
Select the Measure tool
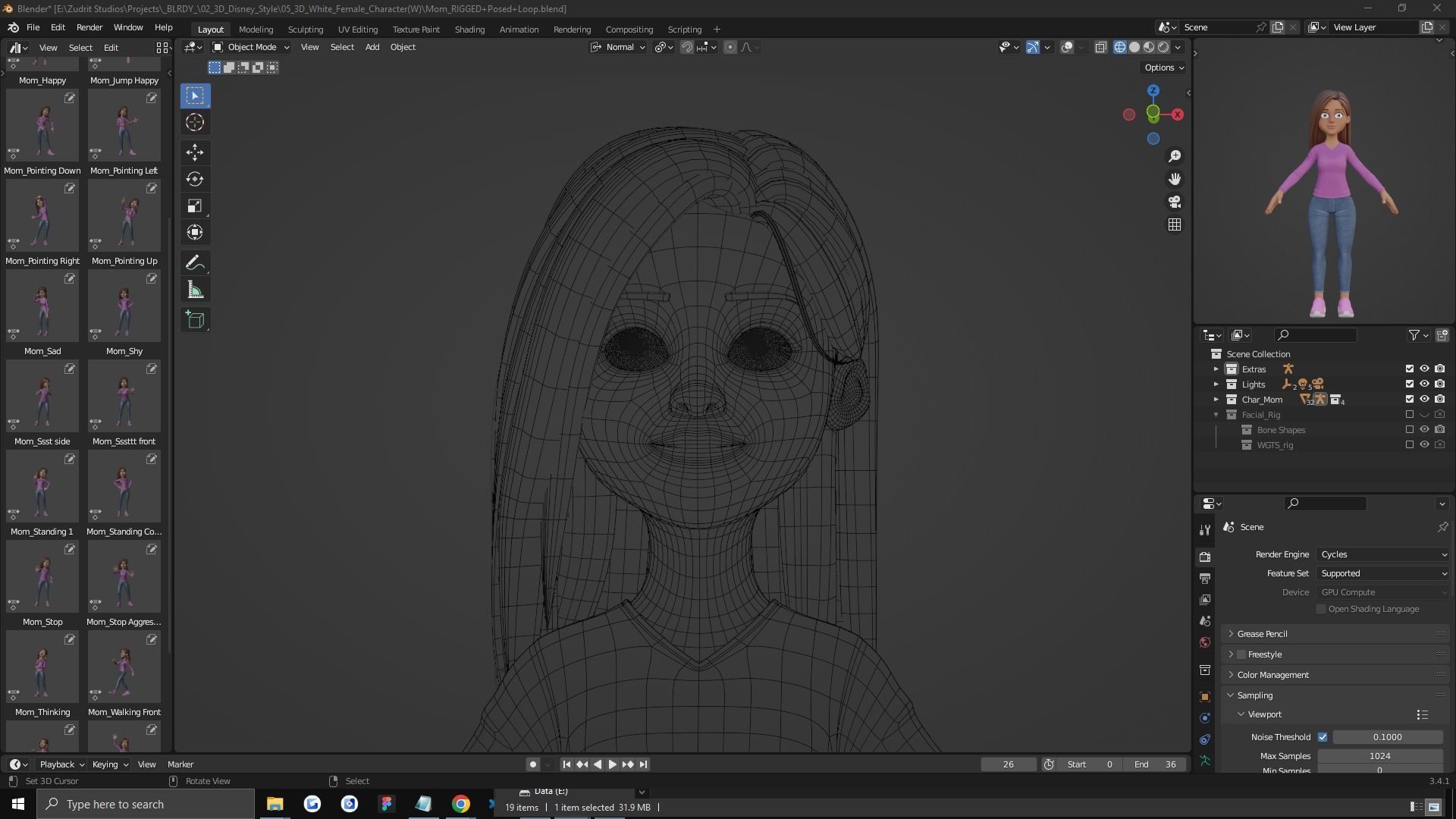pyautogui.click(x=195, y=289)
